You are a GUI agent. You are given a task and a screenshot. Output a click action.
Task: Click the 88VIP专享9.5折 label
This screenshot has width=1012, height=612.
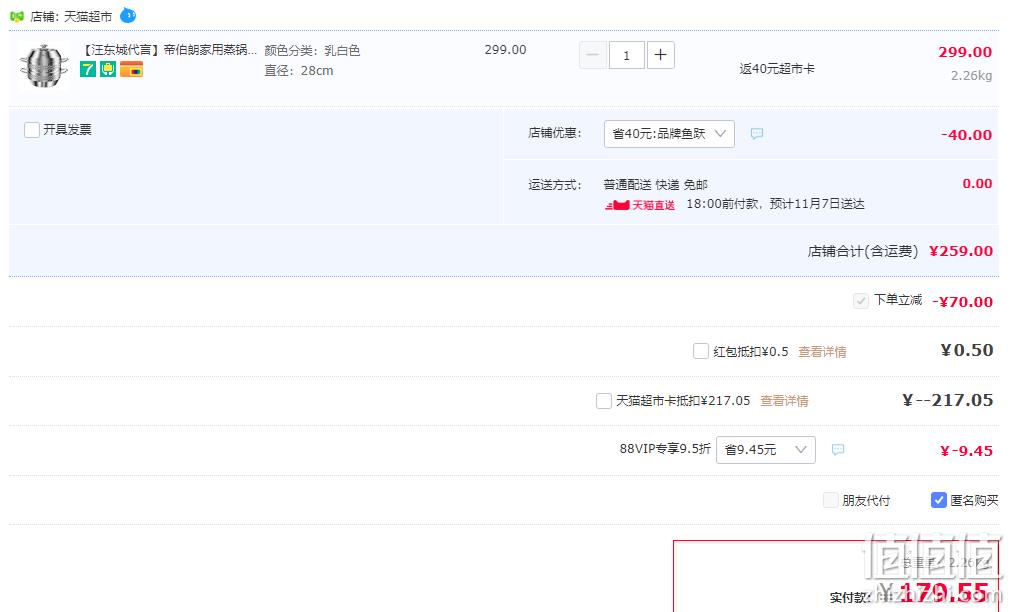coord(665,449)
